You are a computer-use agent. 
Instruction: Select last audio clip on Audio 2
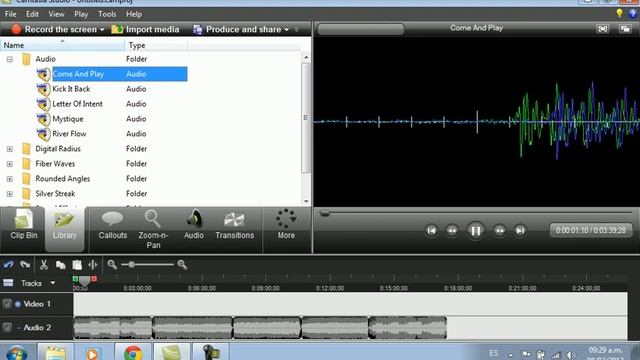pos(407,328)
